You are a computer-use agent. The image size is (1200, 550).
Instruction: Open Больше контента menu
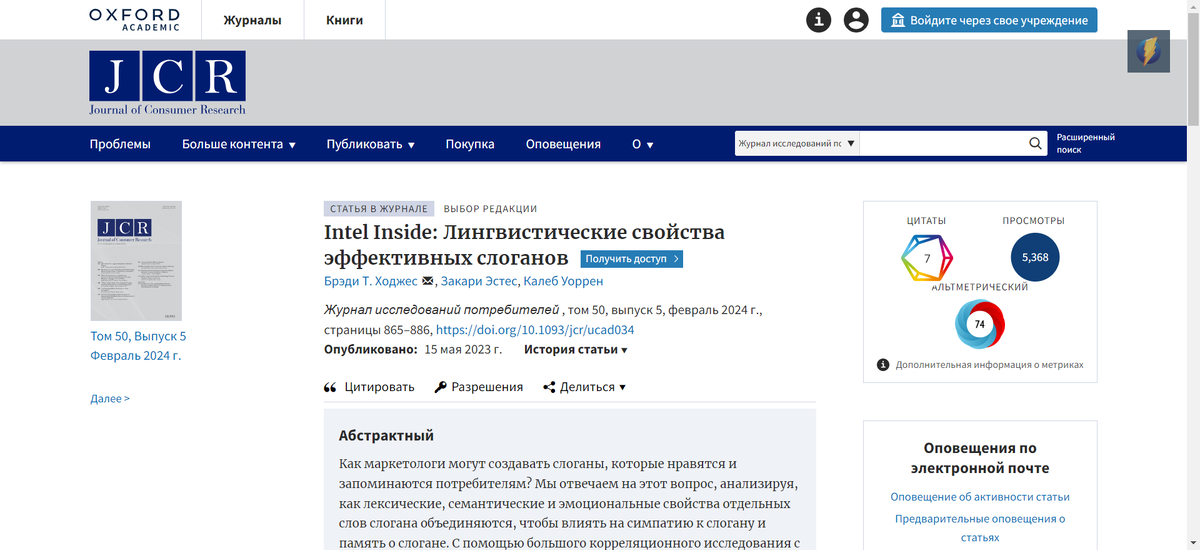pos(239,144)
